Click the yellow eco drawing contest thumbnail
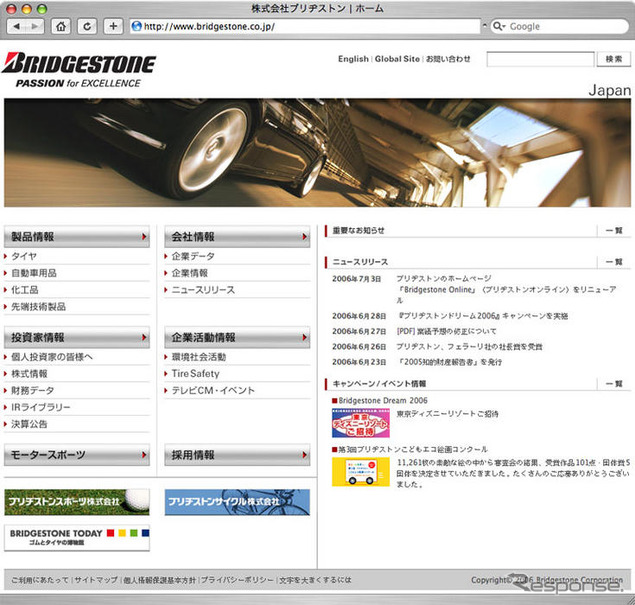Image resolution: width=635 pixels, height=605 pixels. tap(361, 472)
